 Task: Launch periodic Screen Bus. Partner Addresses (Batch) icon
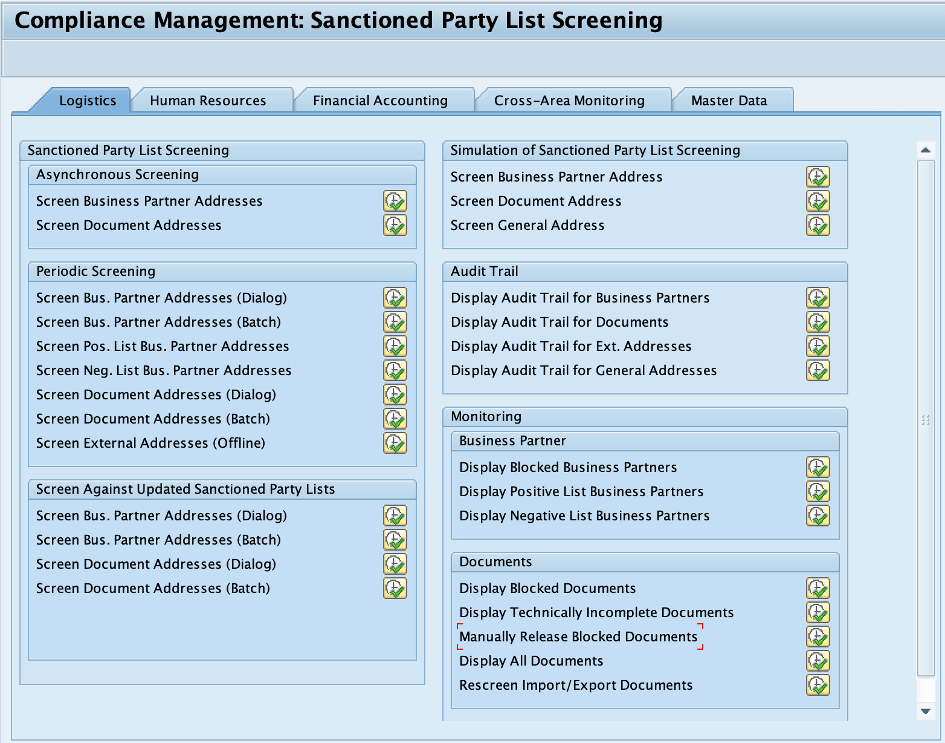[x=395, y=322]
